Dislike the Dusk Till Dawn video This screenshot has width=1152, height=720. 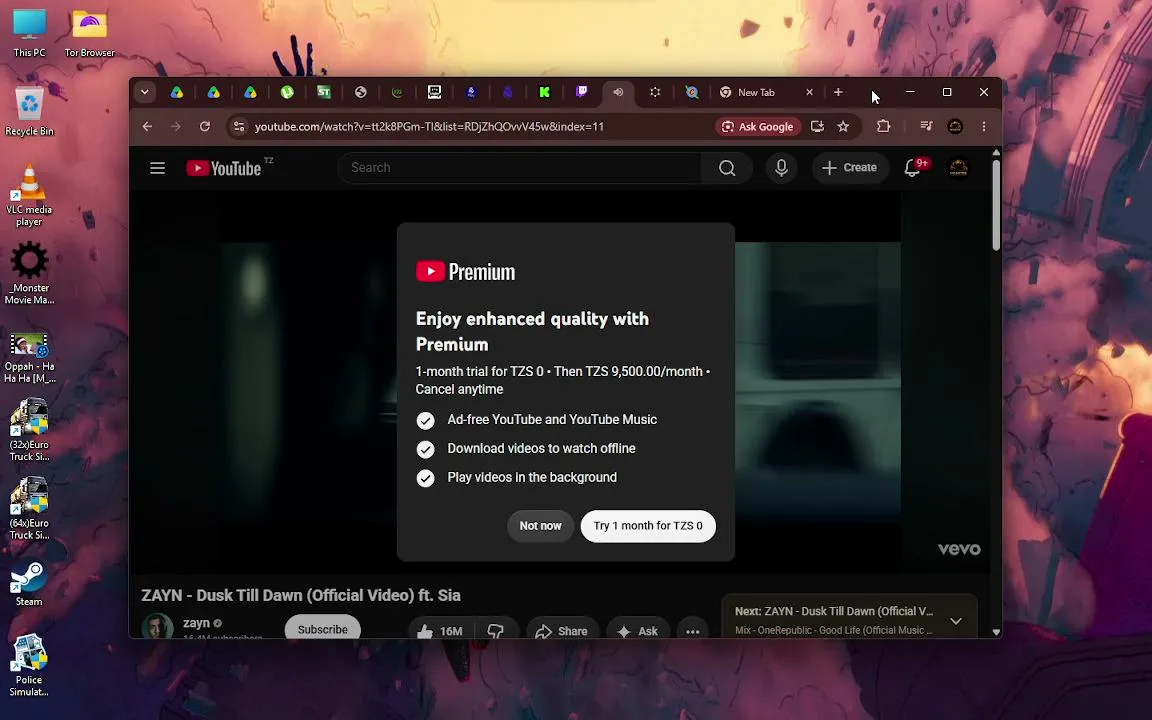tap(496, 631)
